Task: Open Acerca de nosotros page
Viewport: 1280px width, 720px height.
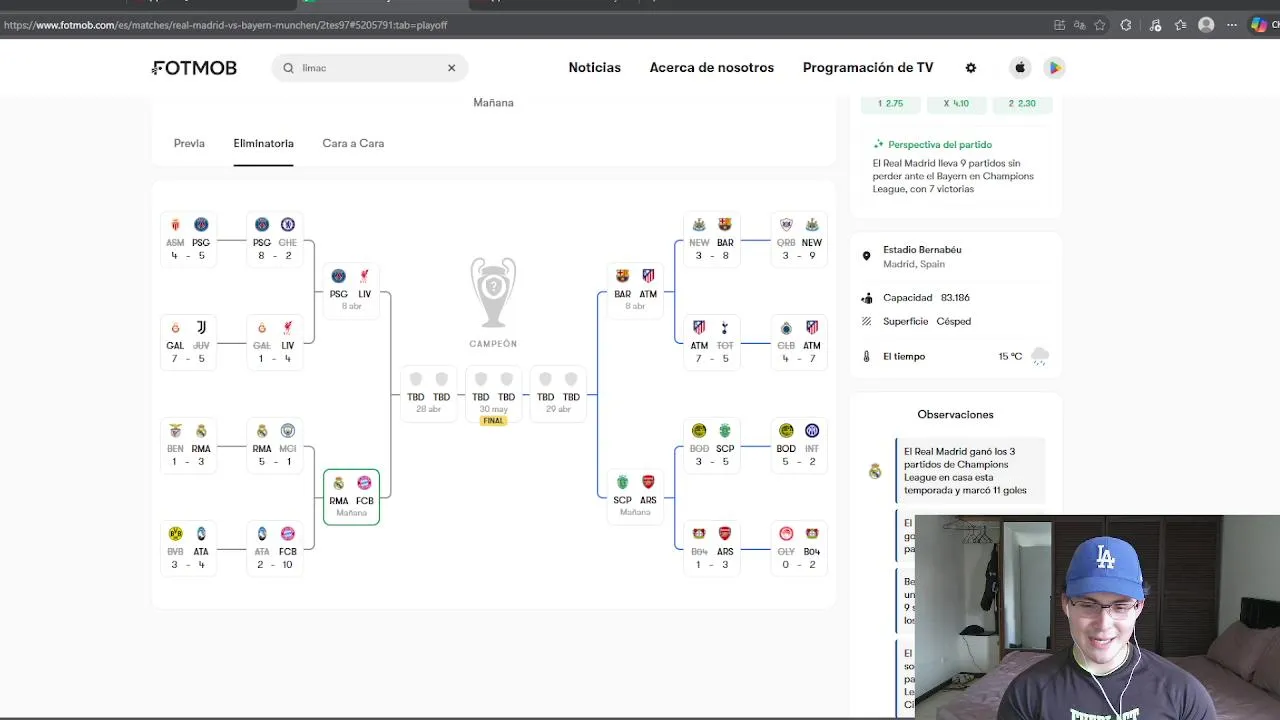Action: 711,68
